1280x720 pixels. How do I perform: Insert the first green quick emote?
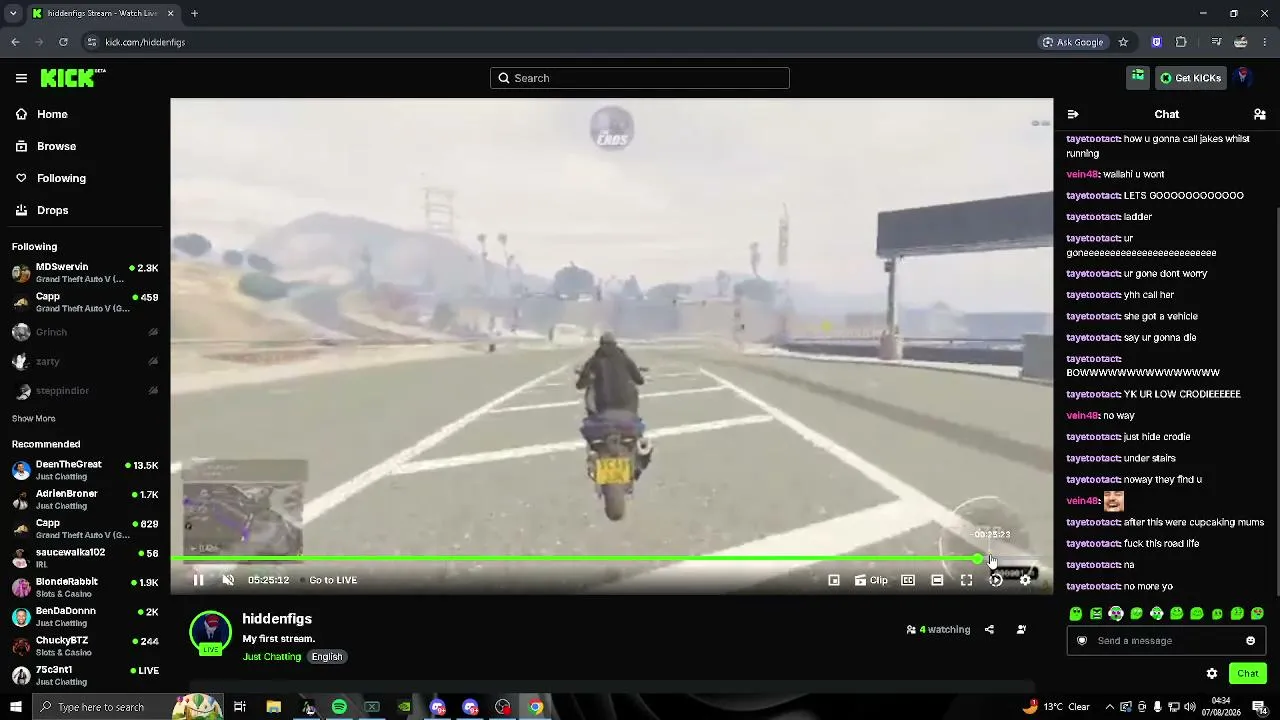1076,614
